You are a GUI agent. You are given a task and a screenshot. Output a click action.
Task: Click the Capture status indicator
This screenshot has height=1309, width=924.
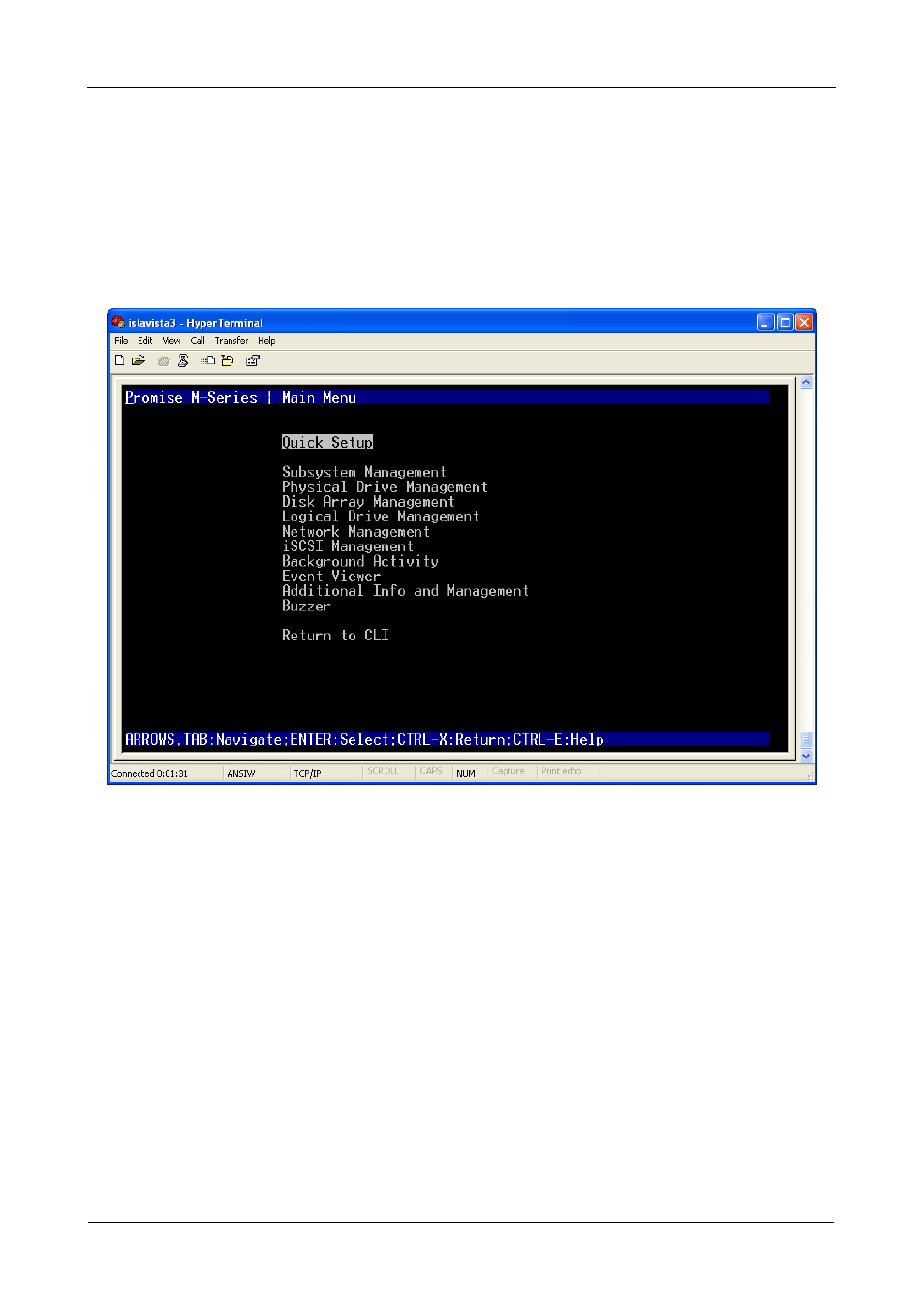tap(508, 771)
